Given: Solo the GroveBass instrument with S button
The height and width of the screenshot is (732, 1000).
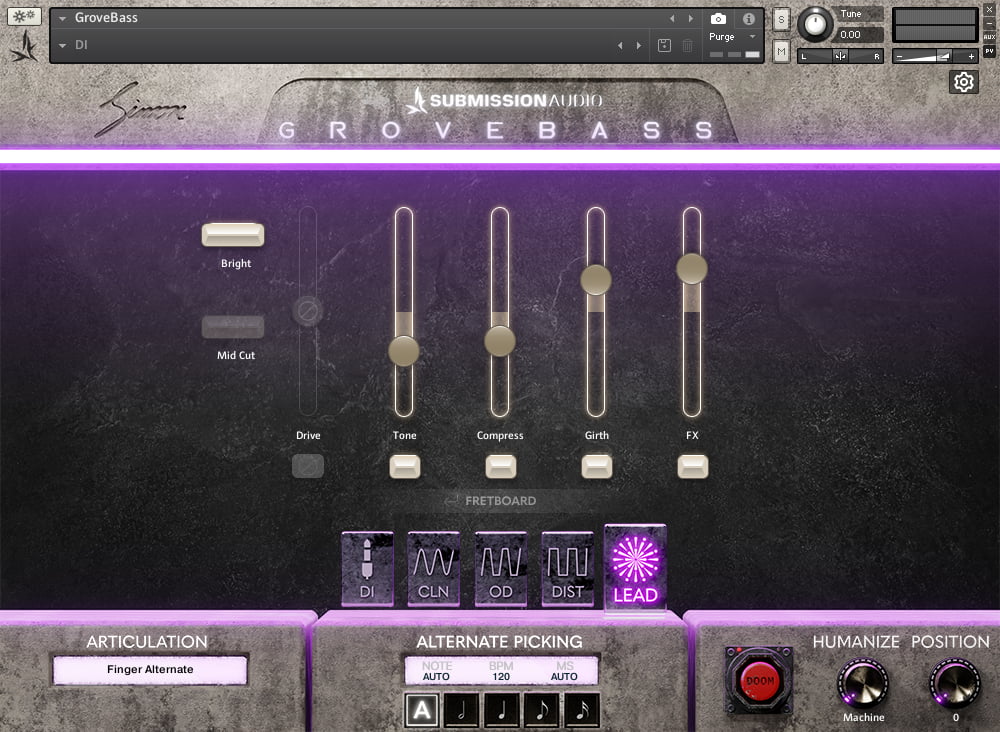Looking at the screenshot, I should click(x=779, y=19).
